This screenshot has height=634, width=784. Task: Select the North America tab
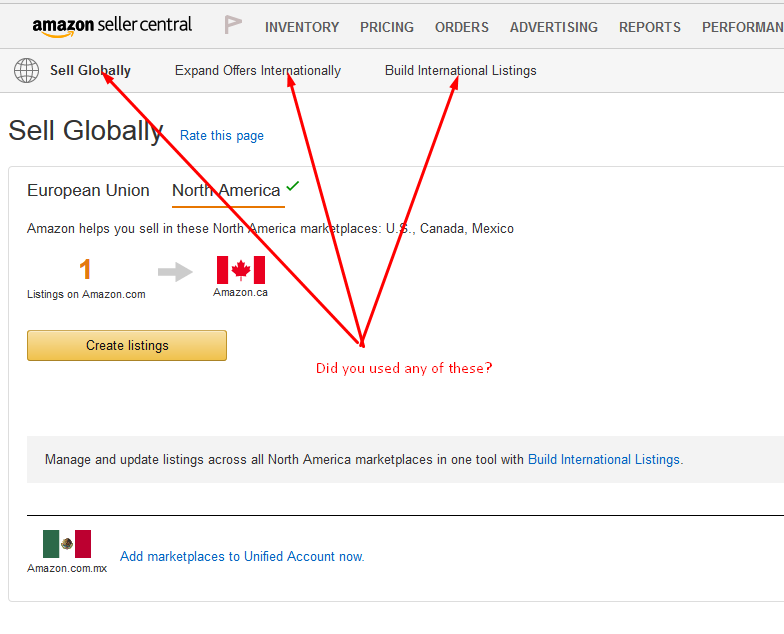(226, 190)
